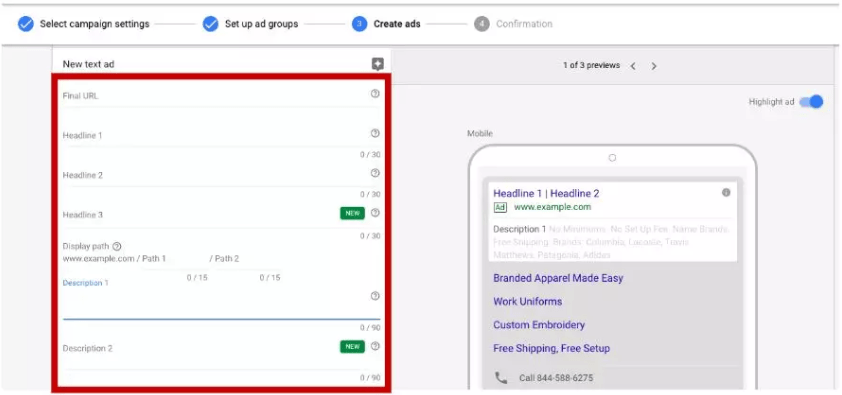
Task: Click the info icon in the mobile ad preview
Action: point(726,192)
